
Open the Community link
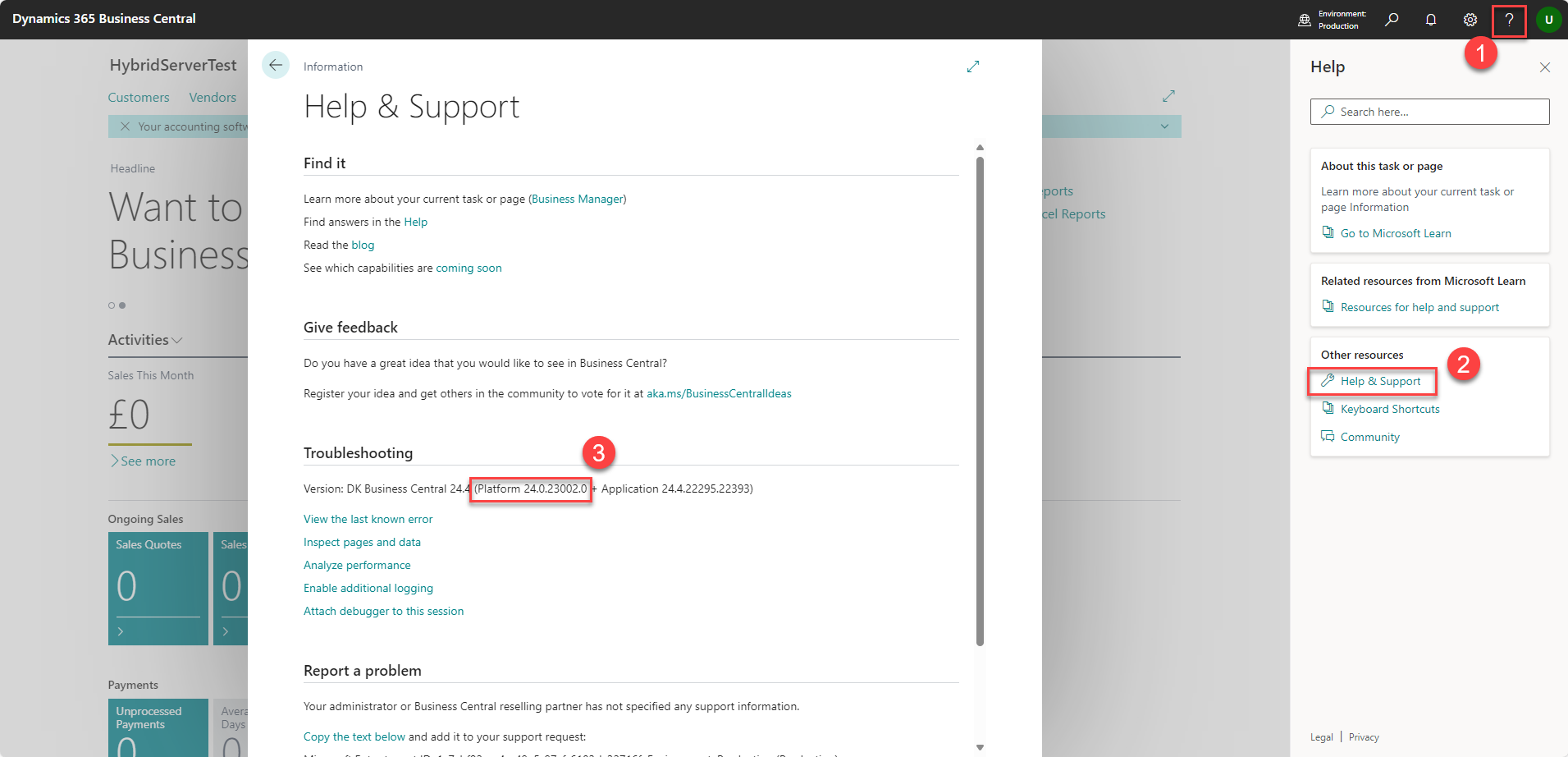pos(1370,437)
